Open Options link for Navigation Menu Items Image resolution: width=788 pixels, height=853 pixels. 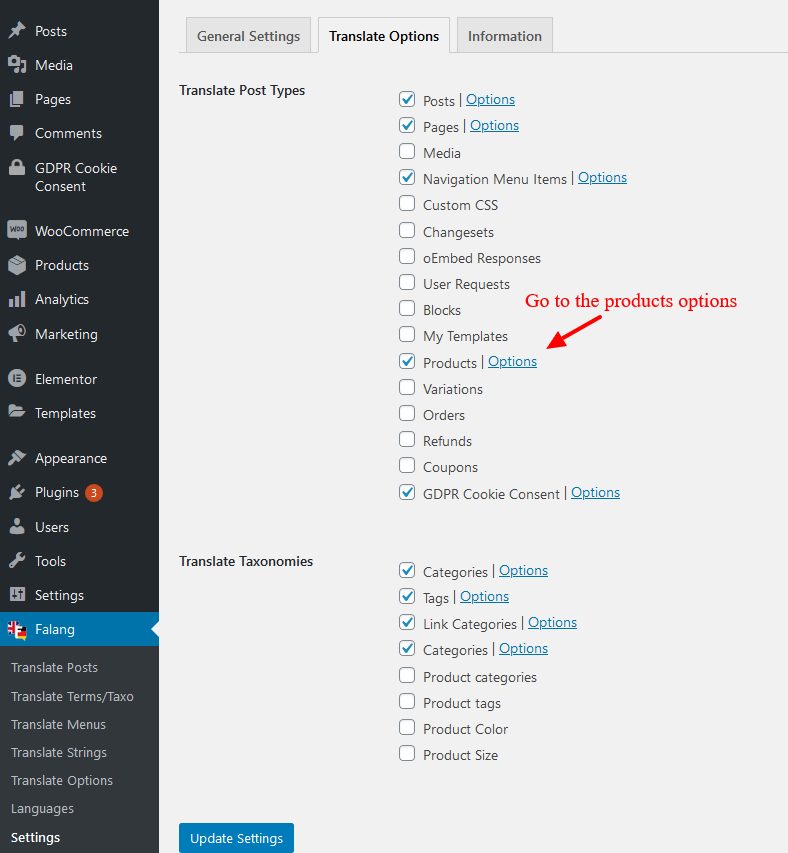(x=603, y=178)
